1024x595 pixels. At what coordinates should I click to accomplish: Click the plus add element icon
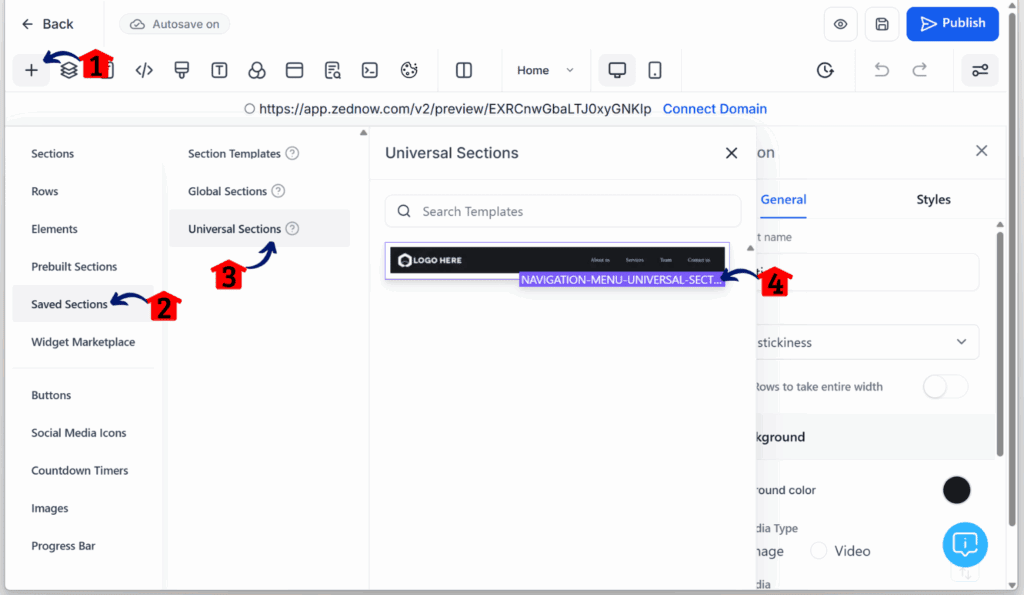31,71
